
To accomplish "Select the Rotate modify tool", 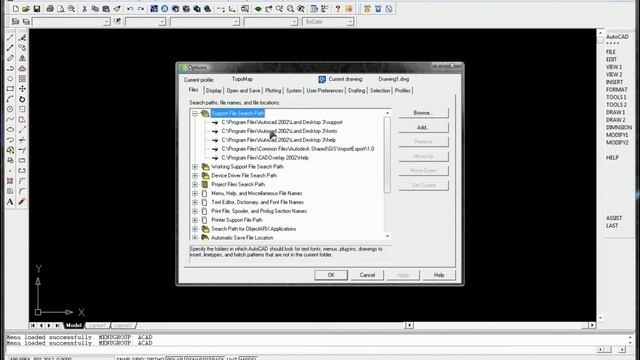I will pyautogui.click(x=22, y=99).
